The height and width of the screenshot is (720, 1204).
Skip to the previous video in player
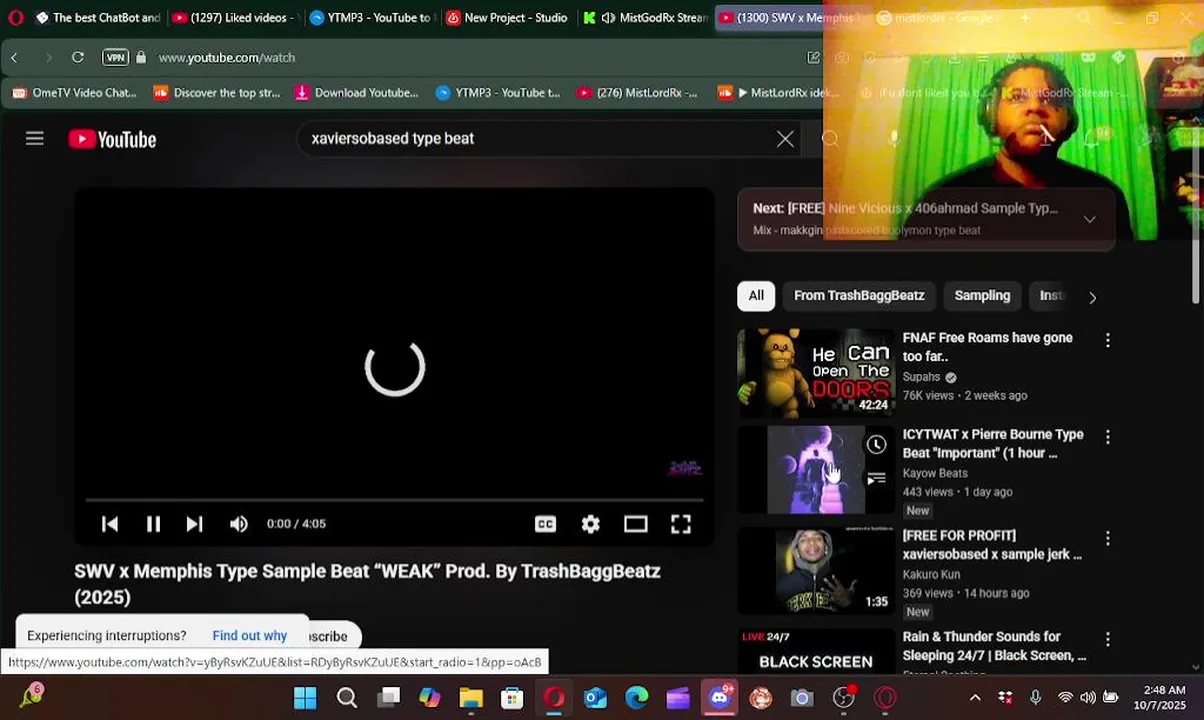pos(110,524)
